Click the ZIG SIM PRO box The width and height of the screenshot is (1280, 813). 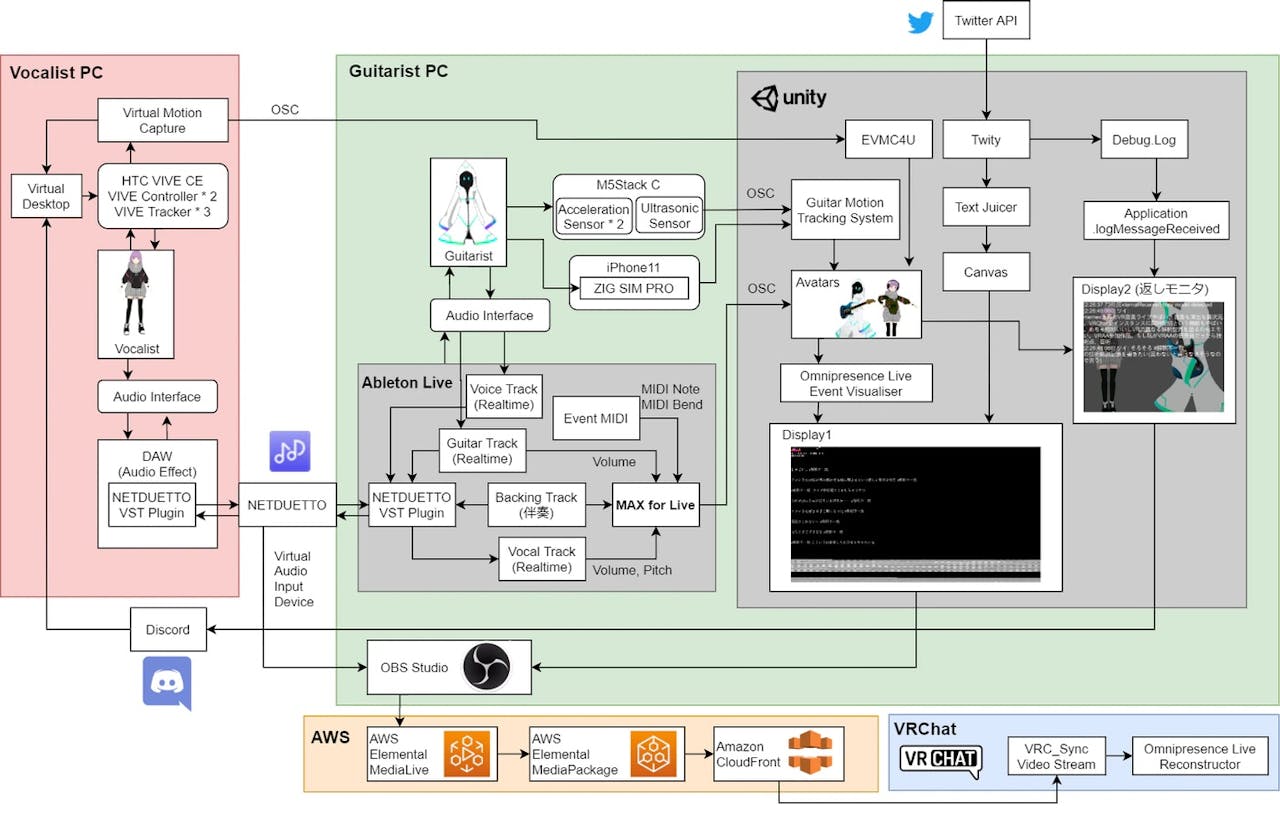coord(635,289)
